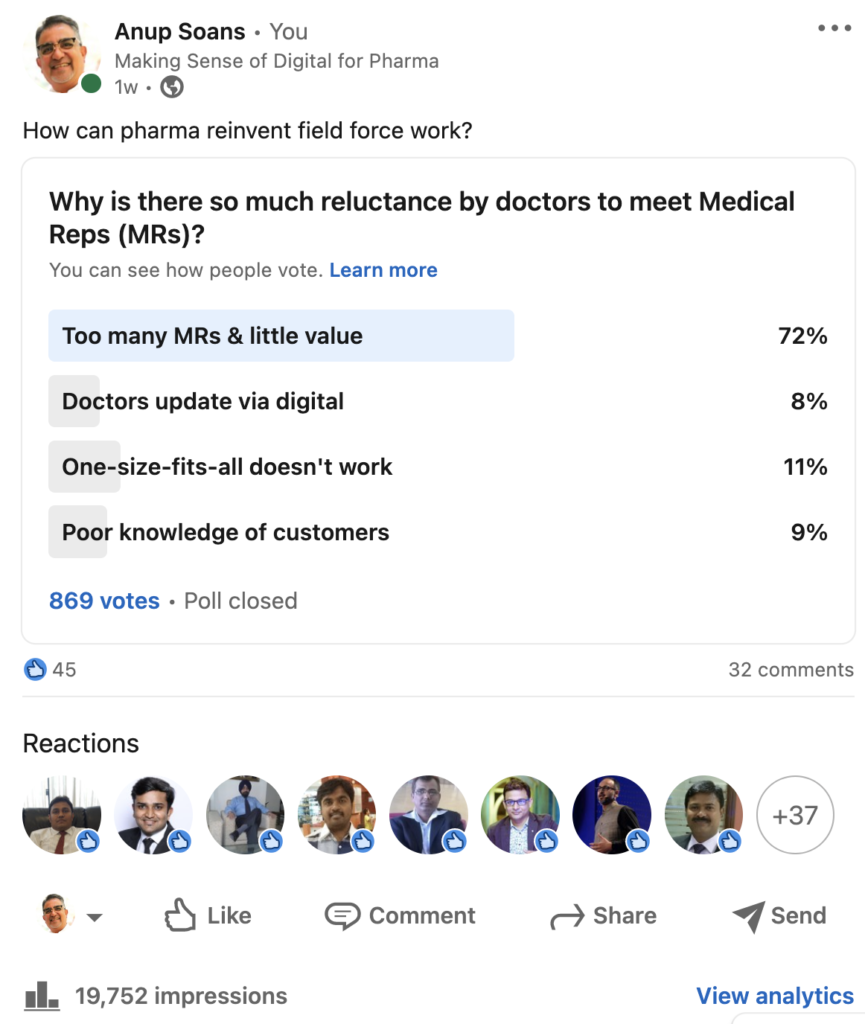
Task: Open the 'Learn more' link
Action: 383,270
